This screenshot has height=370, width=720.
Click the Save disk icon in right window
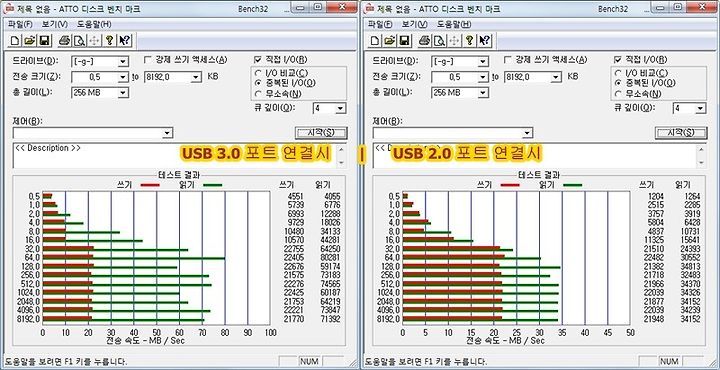[405, 40]
